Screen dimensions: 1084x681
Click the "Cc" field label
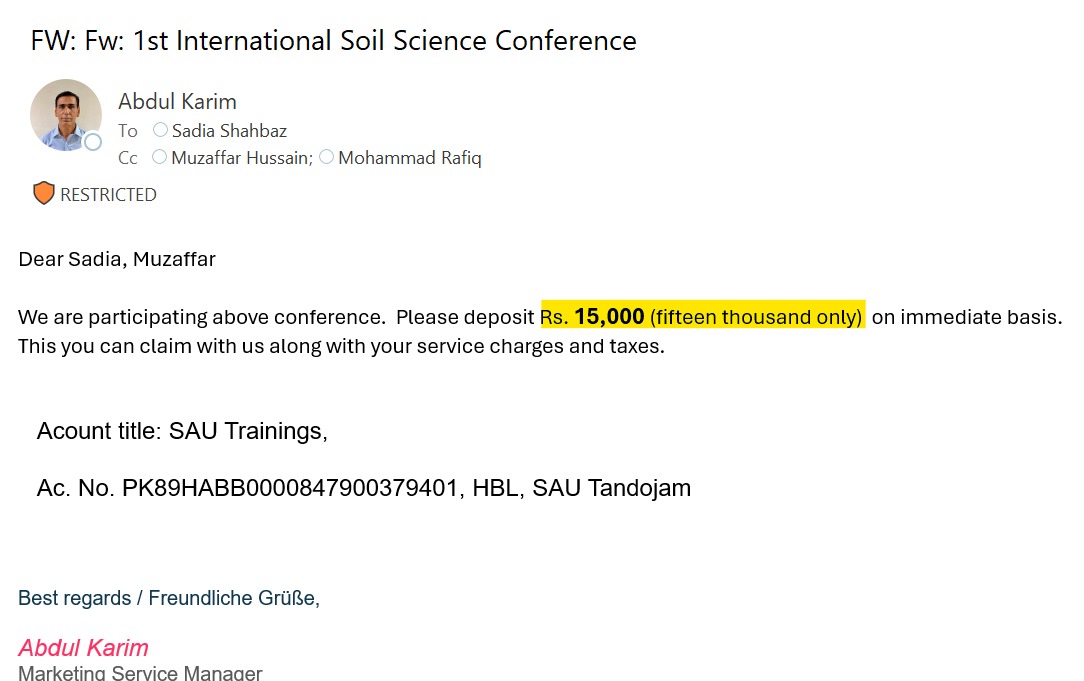pos(128,158)
